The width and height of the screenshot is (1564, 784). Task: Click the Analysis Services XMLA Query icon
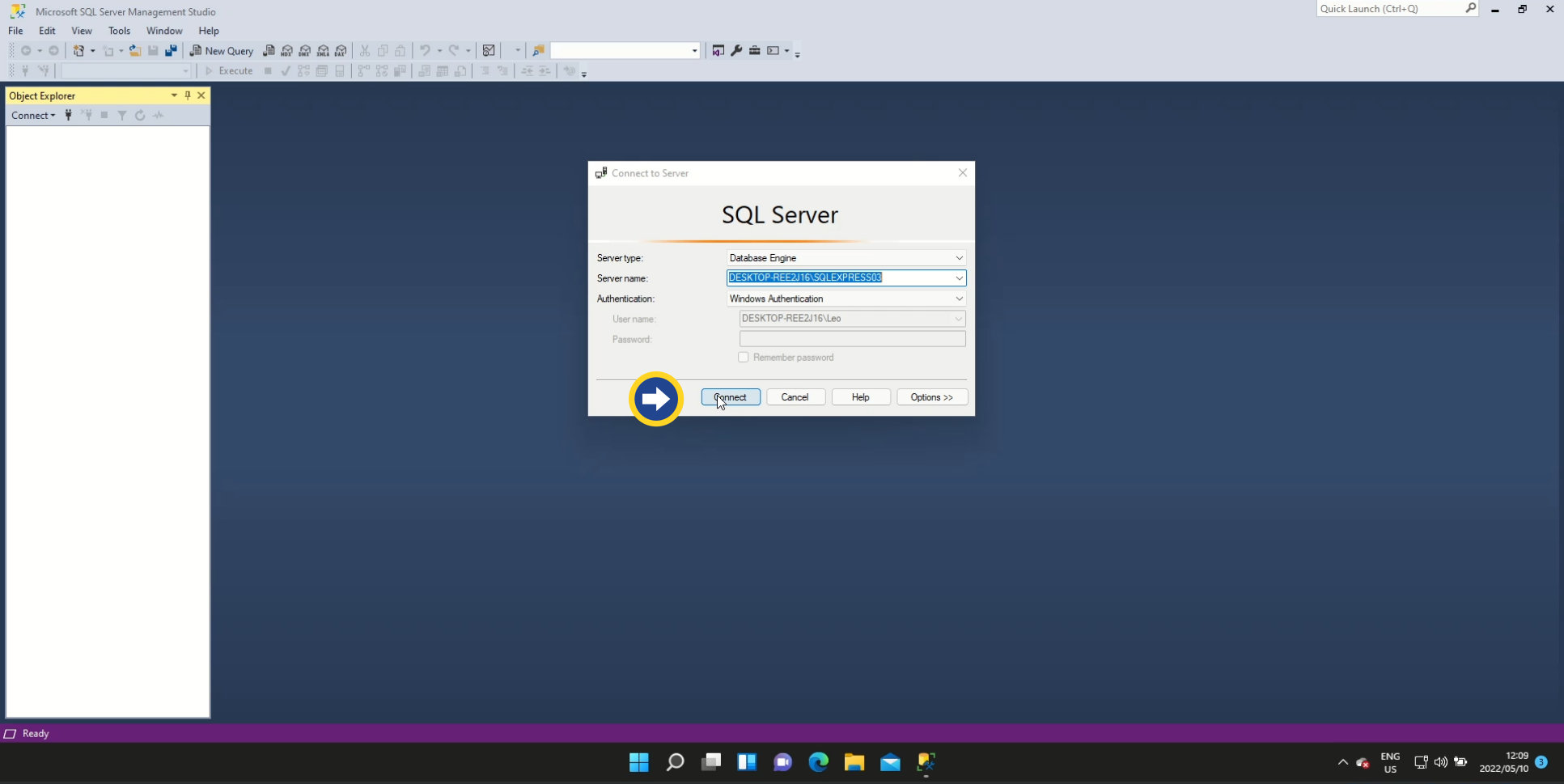(x=323, y=50)
